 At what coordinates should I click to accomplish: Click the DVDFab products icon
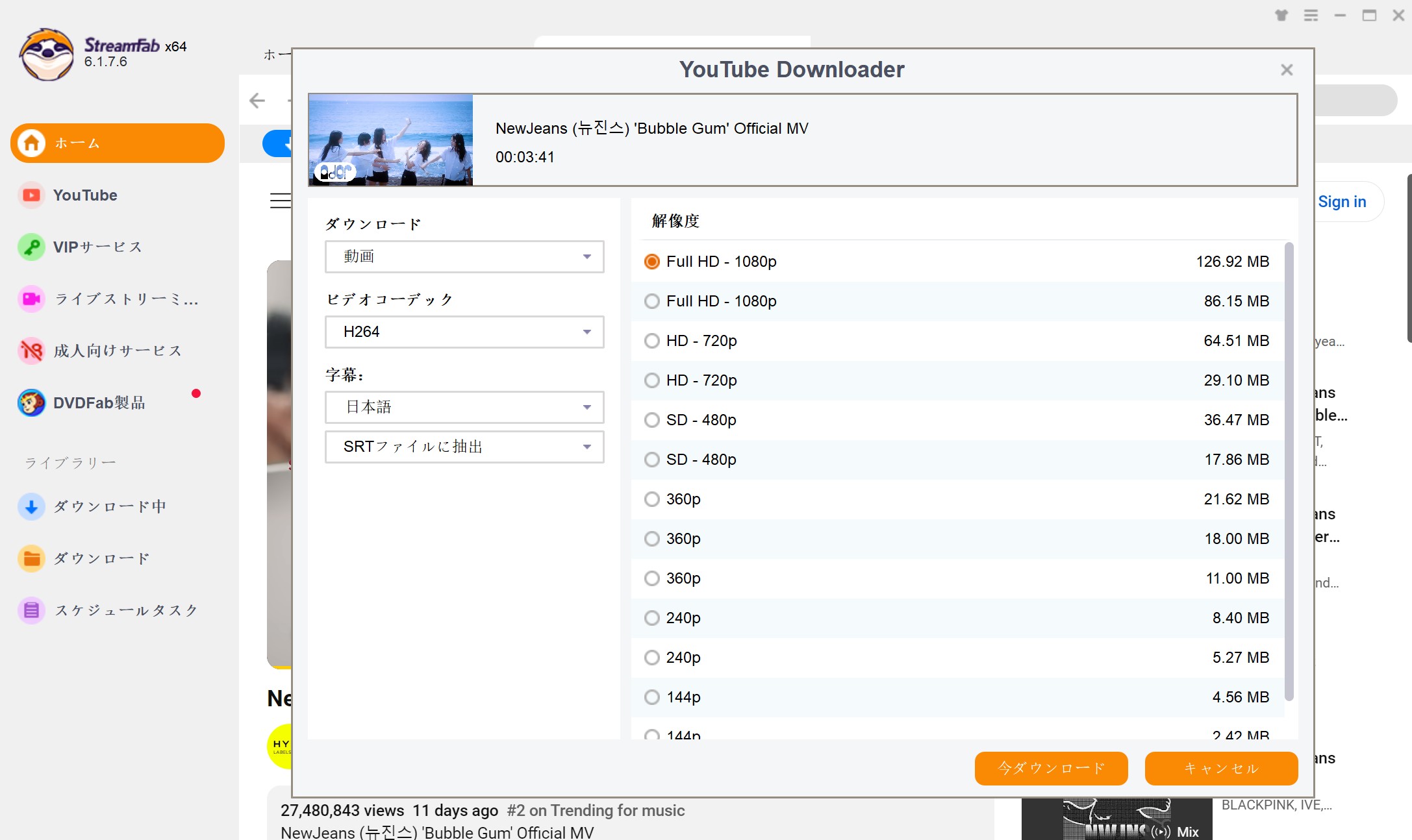(31, 403)
